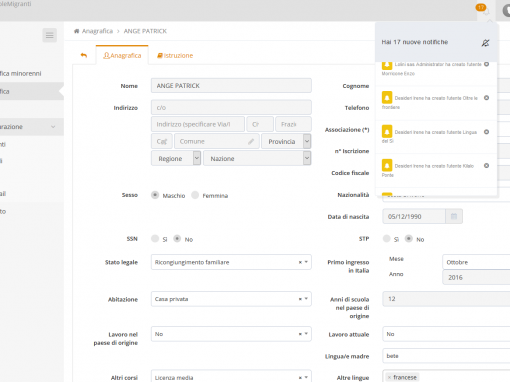Clear the Lavoro nel paese di origine value
This screenshot has width=510, height=382.
click(300, 334)
